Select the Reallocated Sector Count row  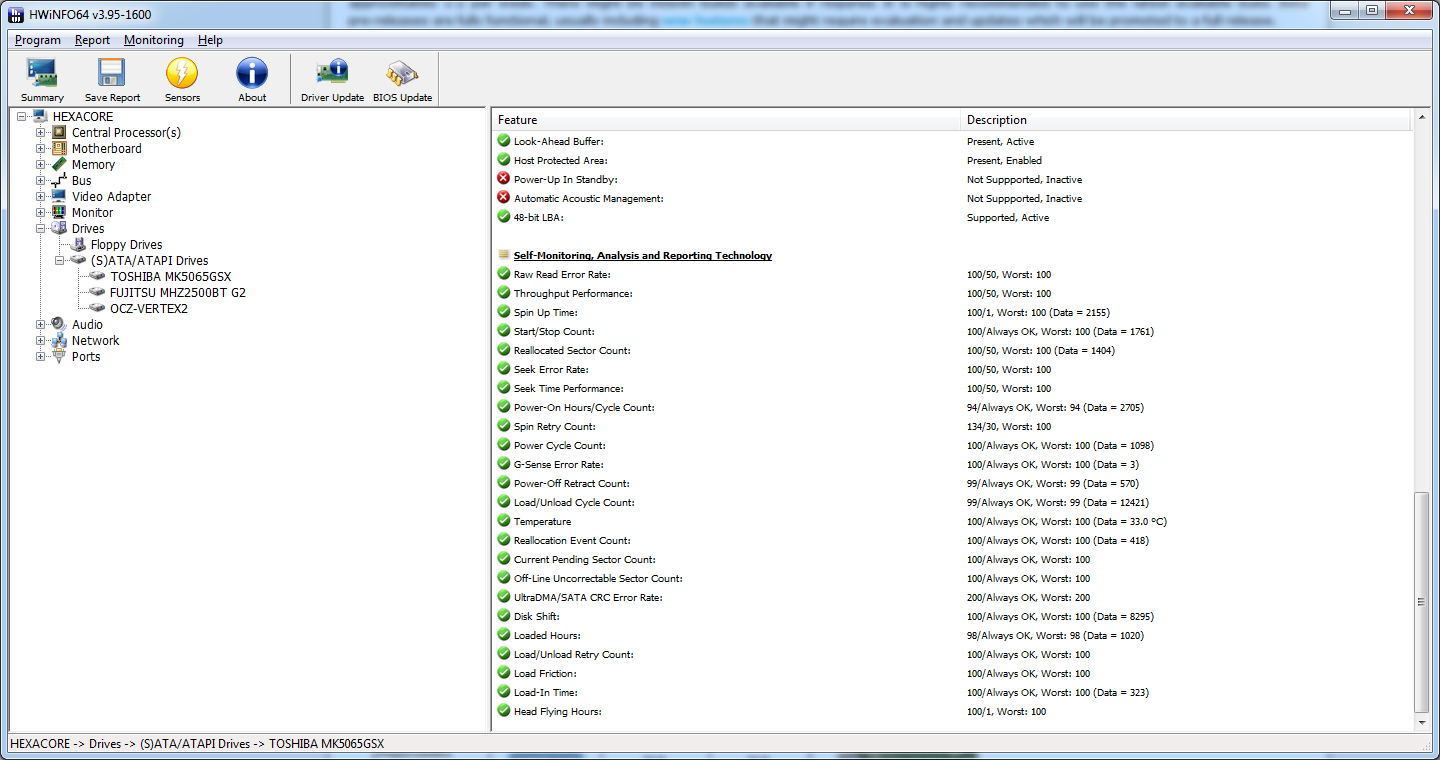point(953,350)
